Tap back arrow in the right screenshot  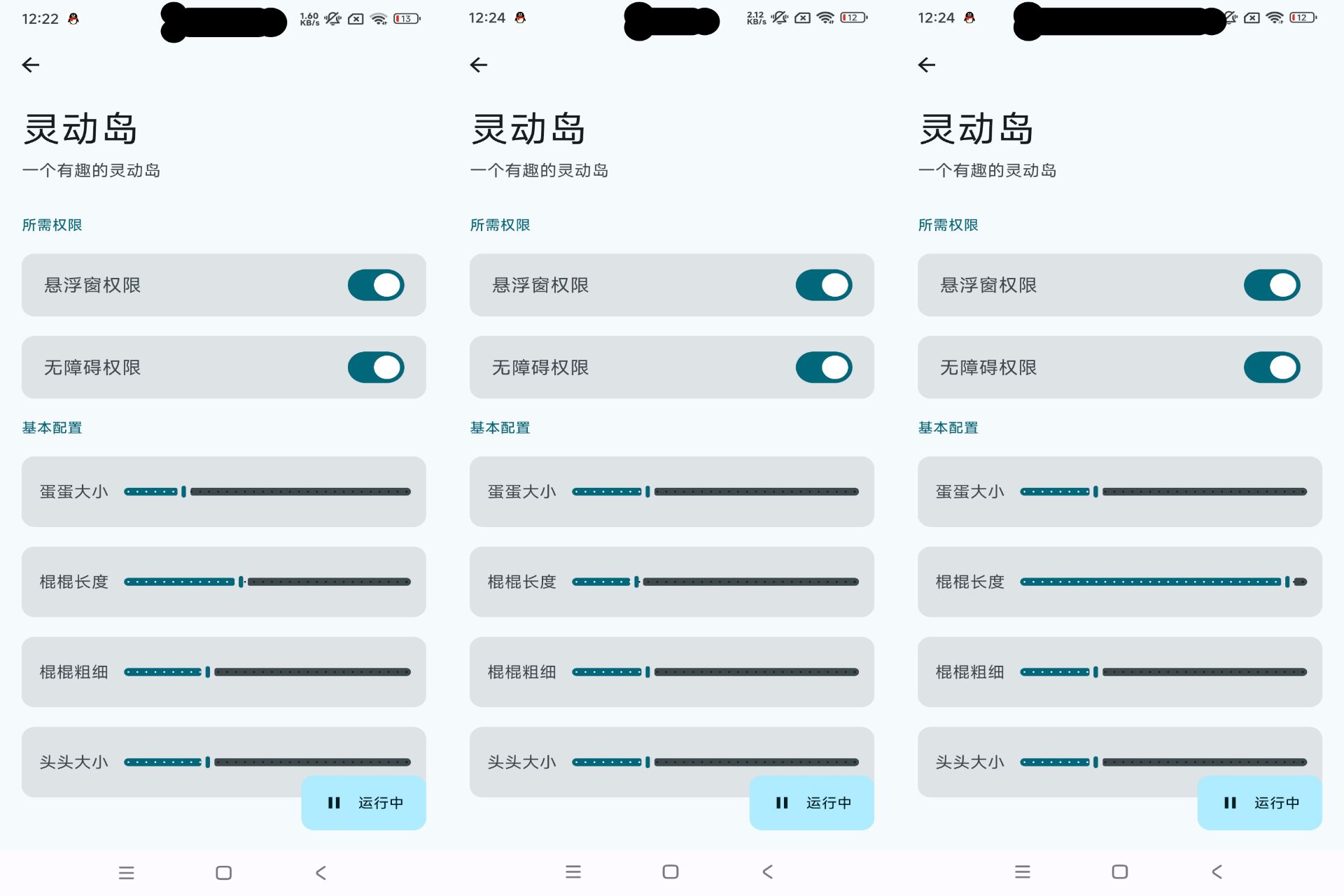click(927, 65)
